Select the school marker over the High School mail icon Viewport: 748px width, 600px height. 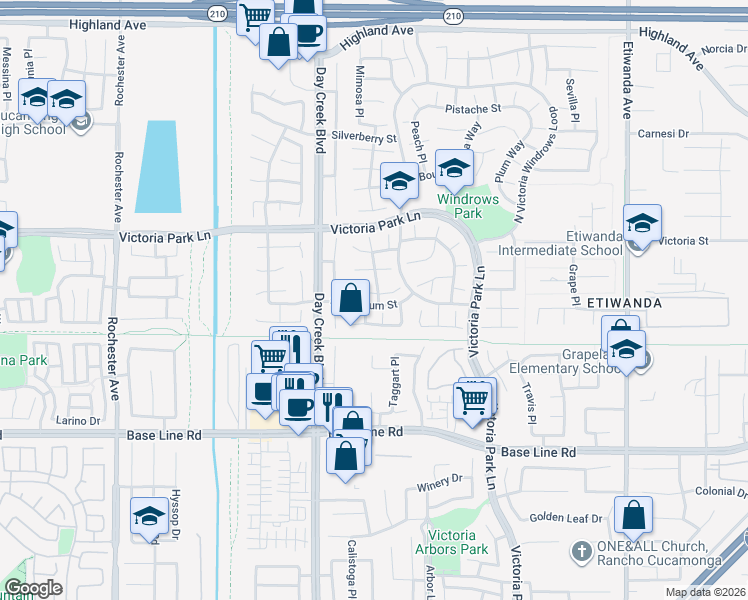pyautogui.click(x=66, y=101)
